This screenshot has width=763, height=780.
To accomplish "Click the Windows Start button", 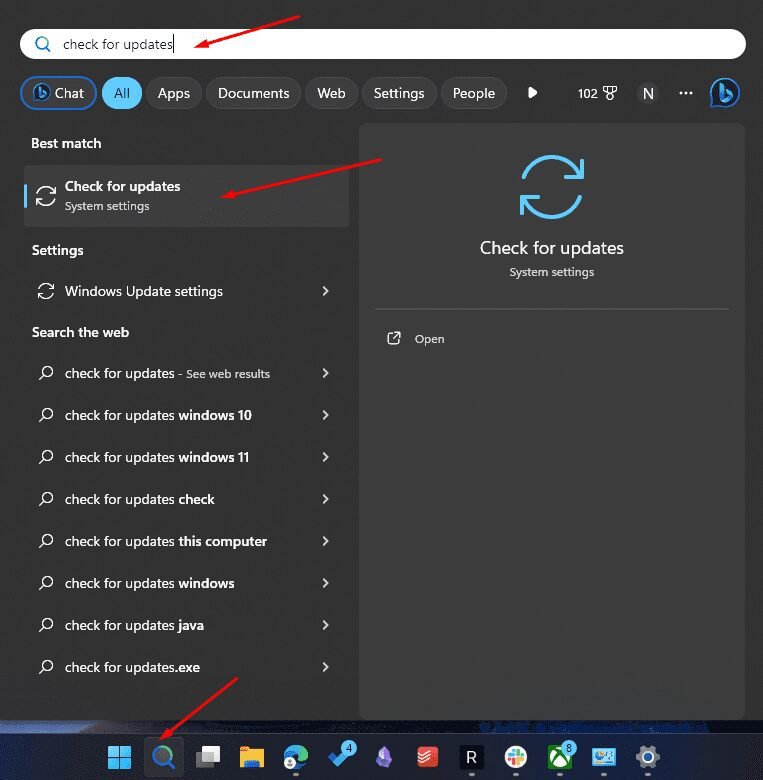I will 119,757.
